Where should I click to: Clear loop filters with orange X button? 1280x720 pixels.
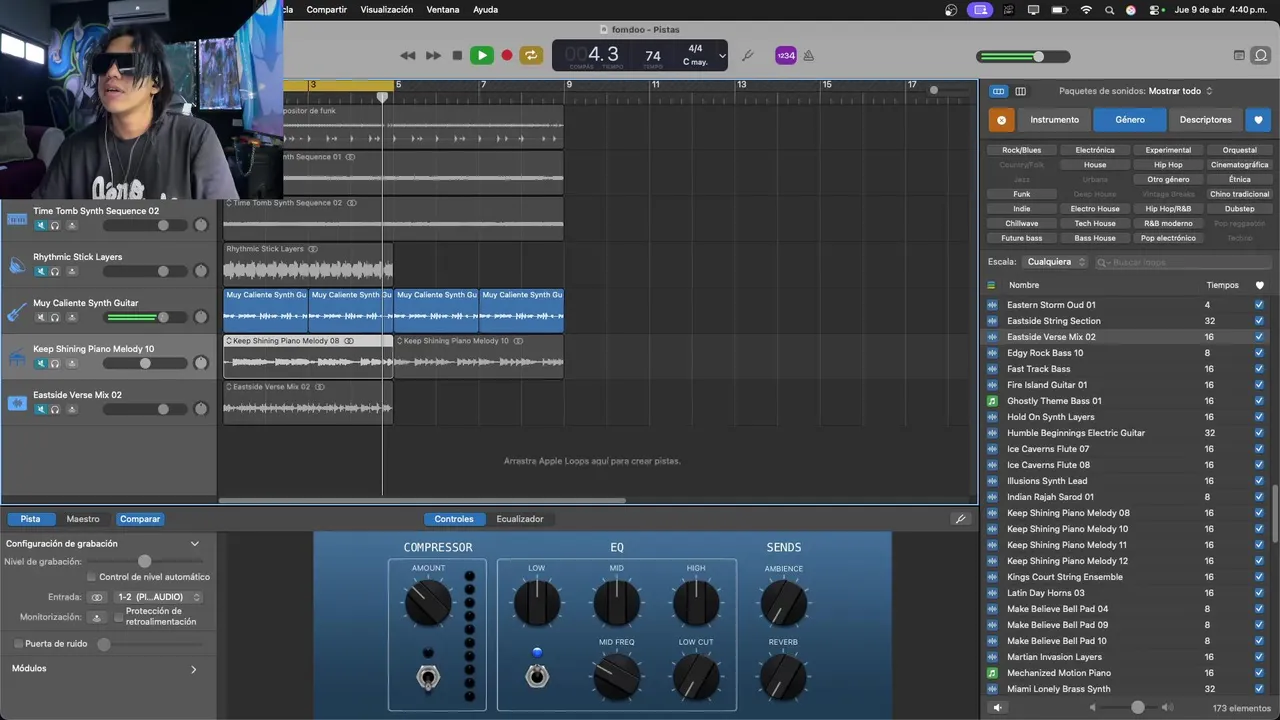[1001, 120]
